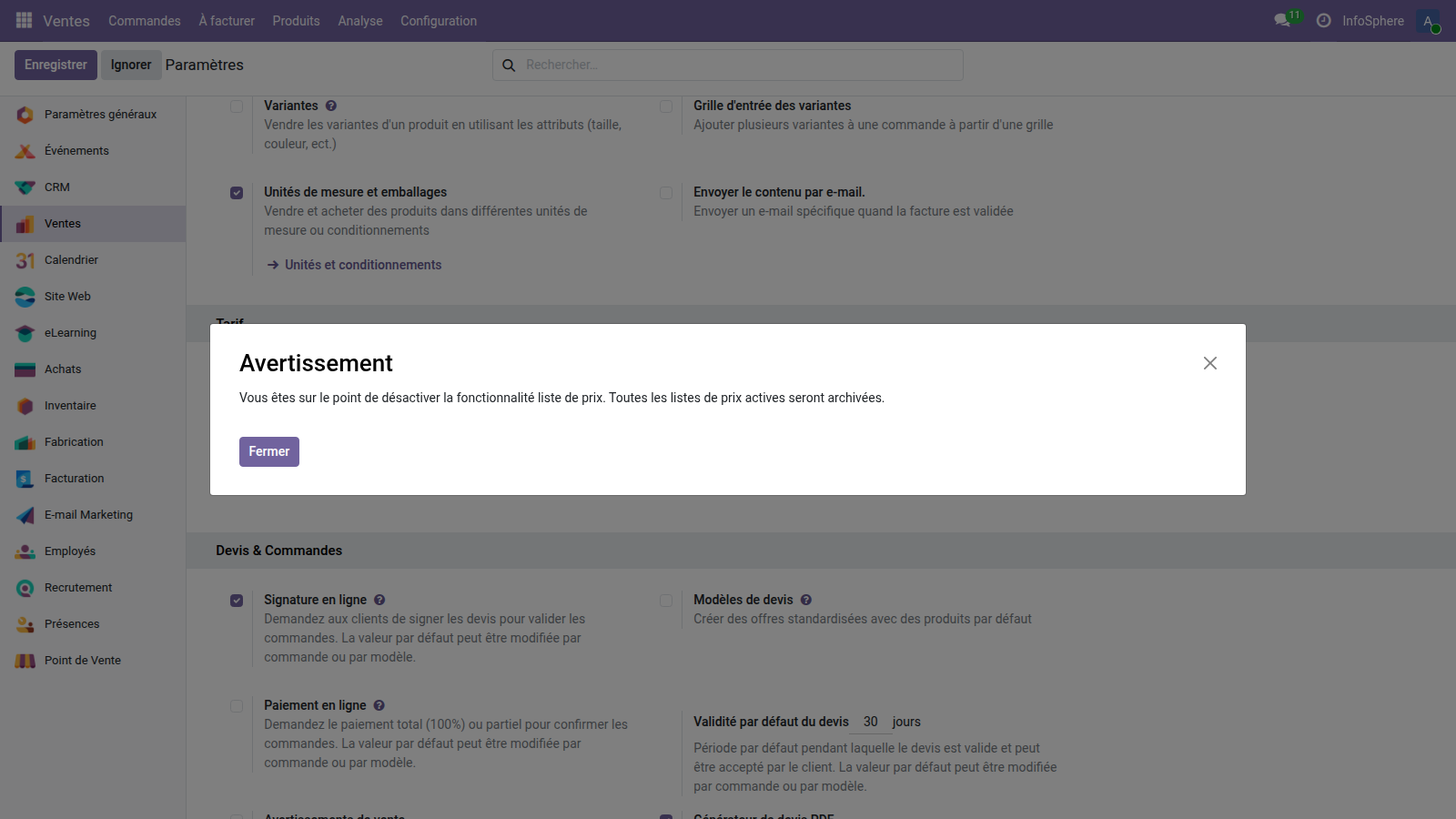Open the Point de Vente app
The width and height of the screenshot is (1456, 819).
coord(83,660)
